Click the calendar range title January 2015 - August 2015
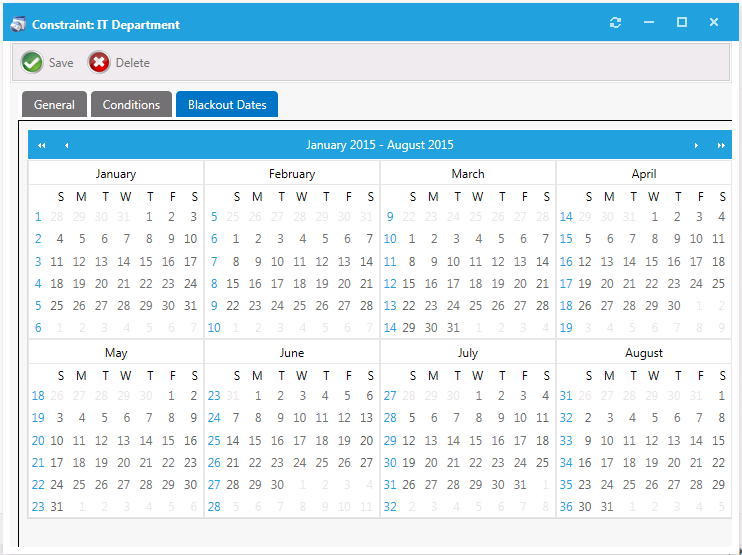This screenshot has height=555, width=742. [380, 145]
